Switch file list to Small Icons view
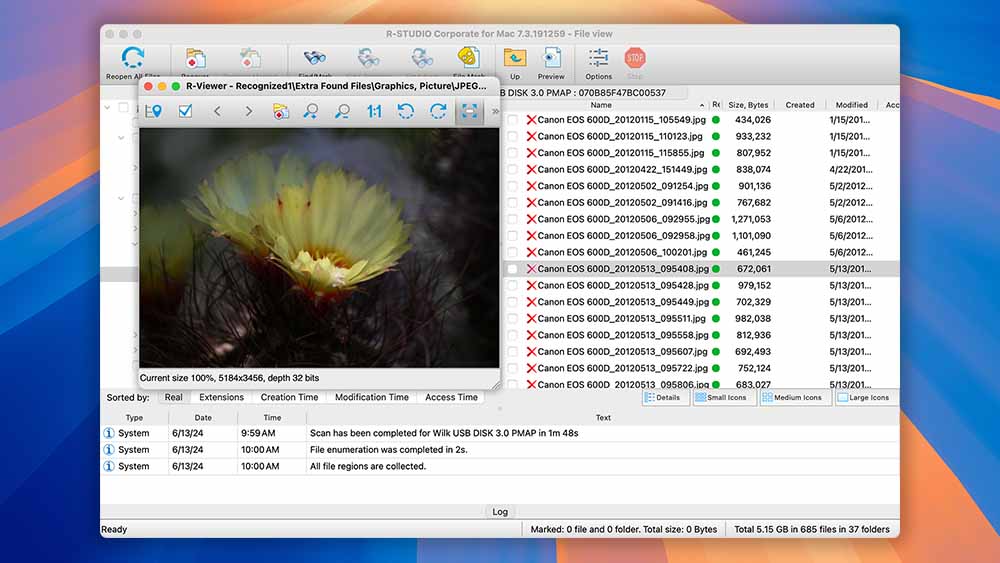 724,397
